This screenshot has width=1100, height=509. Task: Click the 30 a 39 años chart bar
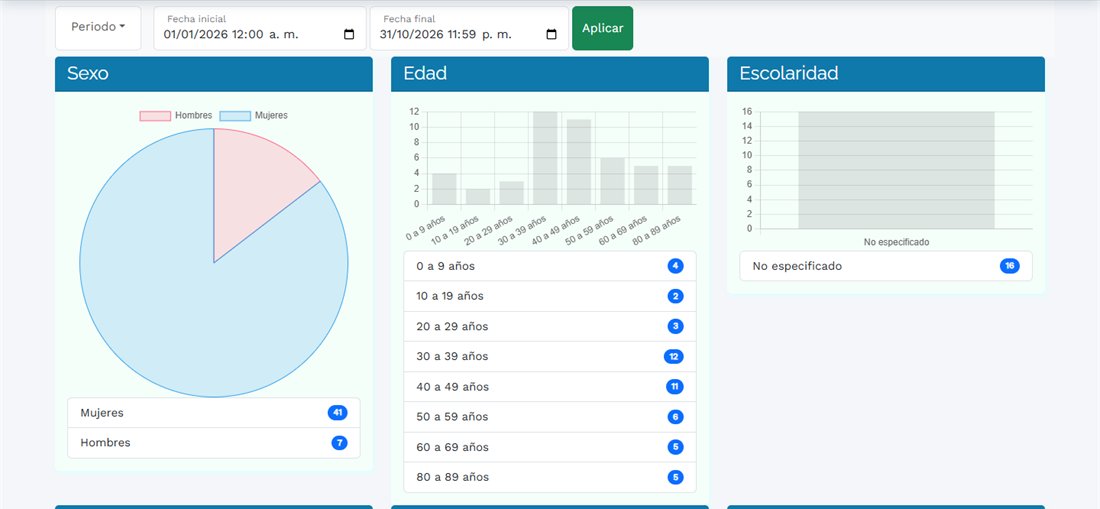pos(545,158)
